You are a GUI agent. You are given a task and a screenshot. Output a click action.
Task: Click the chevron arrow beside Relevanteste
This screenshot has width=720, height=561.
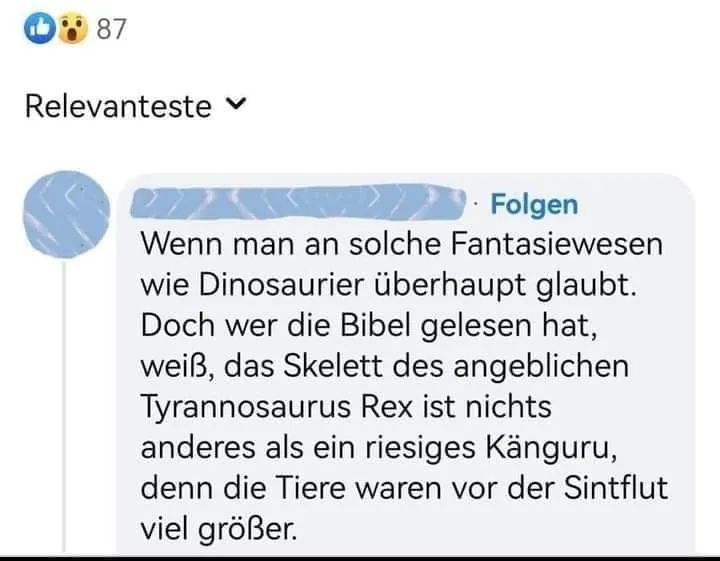237,104
